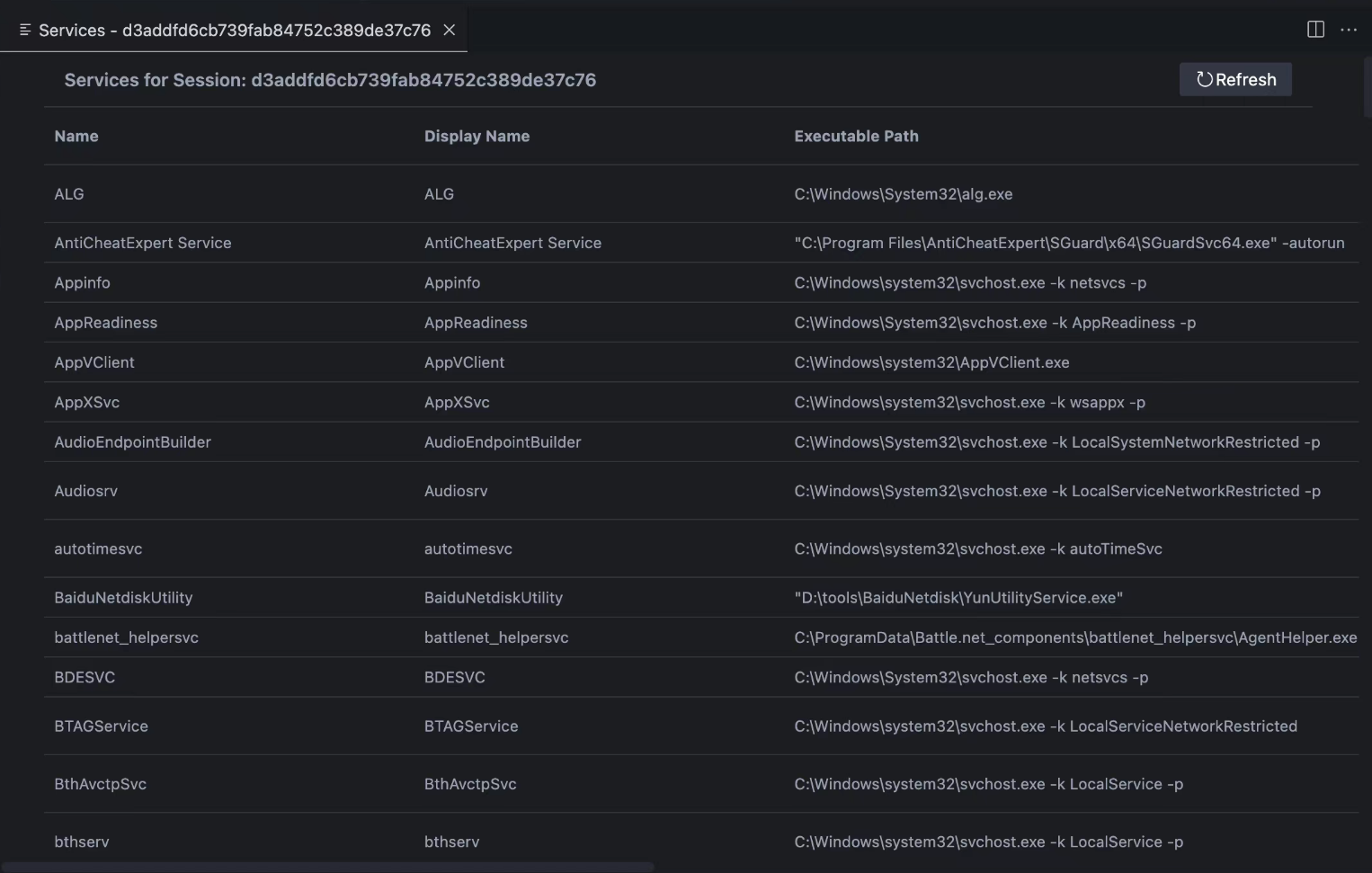Click the Name column header
The height and width of the screenshot is (873, 1372).
click(x=76, y=136)
